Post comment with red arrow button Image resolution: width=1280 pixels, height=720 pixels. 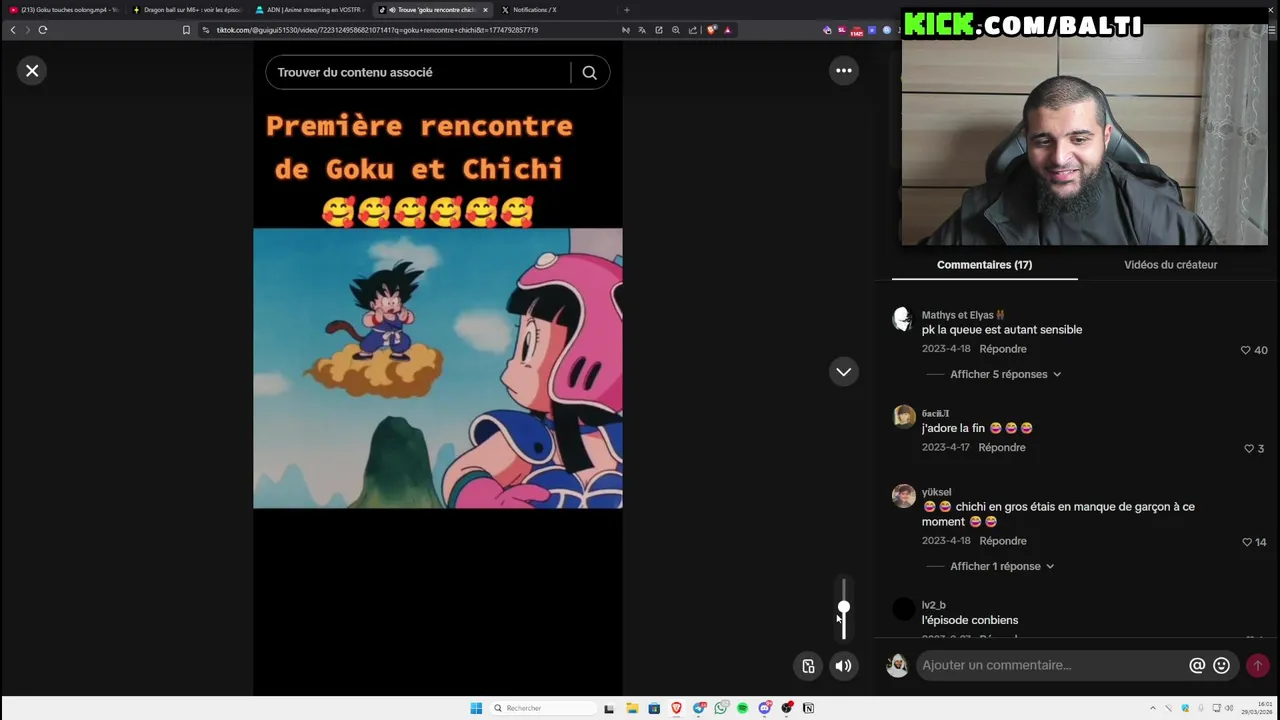1257,665
